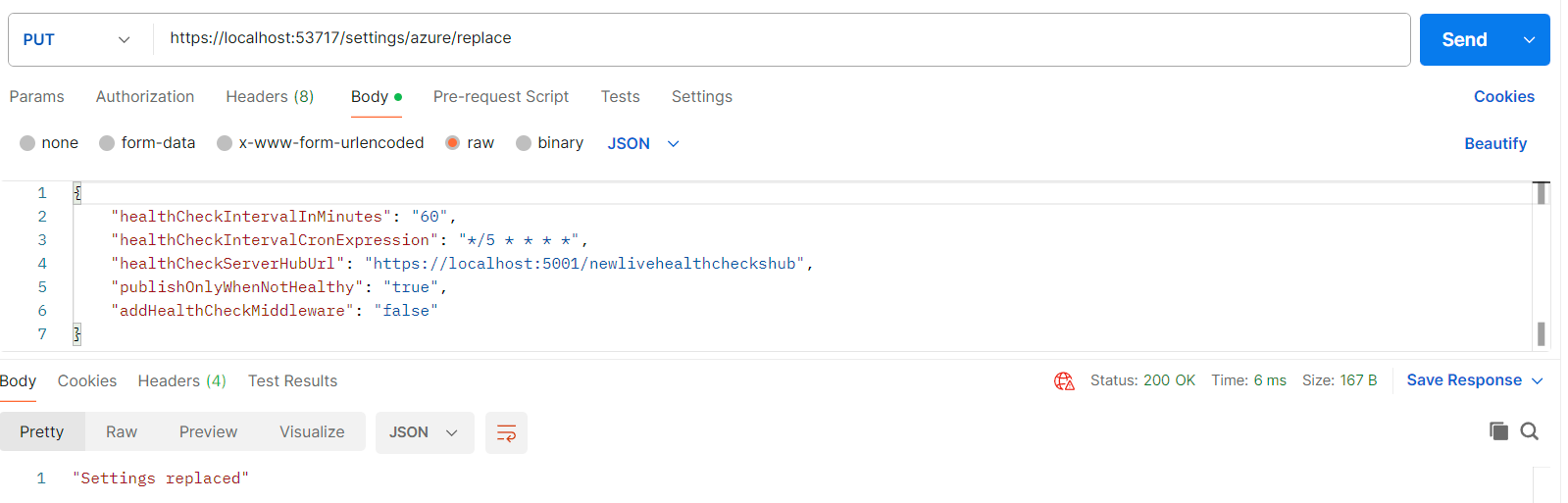Viewport: 1568px width, 503px height.
Task: Click the wrap lines icon in response toolbar
Action: click(506, 432)
